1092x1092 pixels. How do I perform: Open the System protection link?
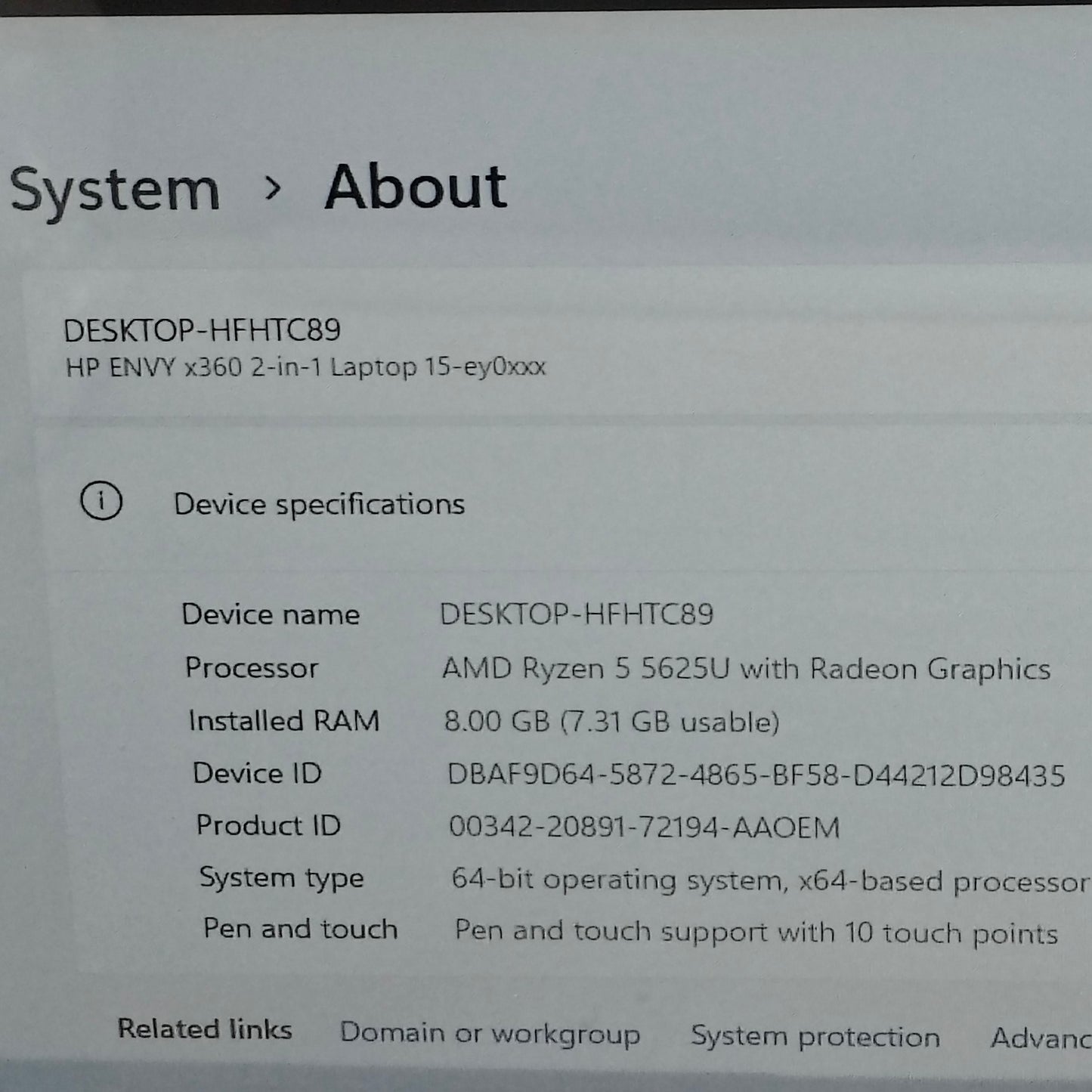(815, 1037)
